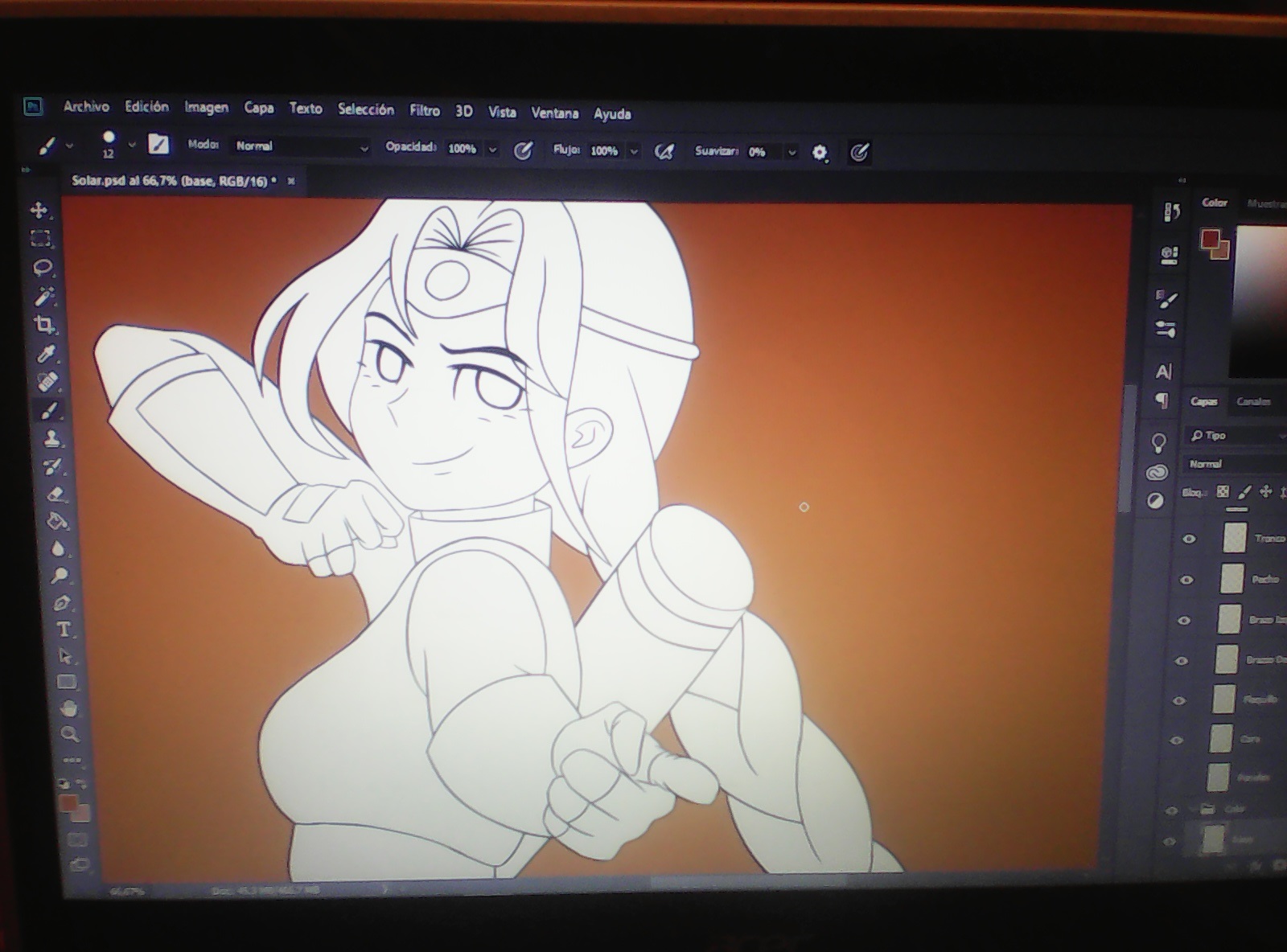Select the Zoom magnifier tool
1287x952 pixels.
point(70,733)
